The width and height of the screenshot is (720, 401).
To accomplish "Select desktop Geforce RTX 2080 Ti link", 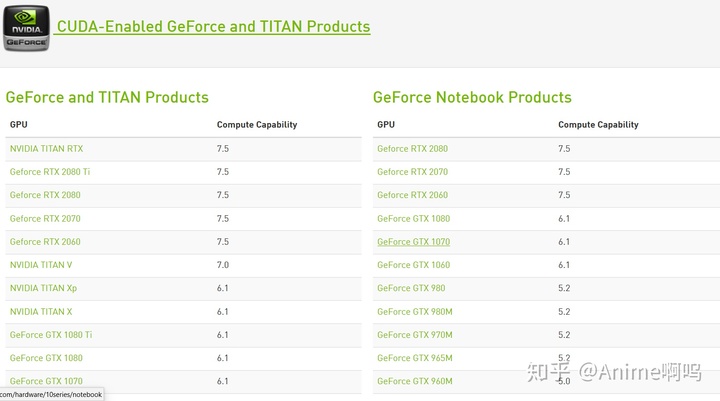I will tap(50, 172).
